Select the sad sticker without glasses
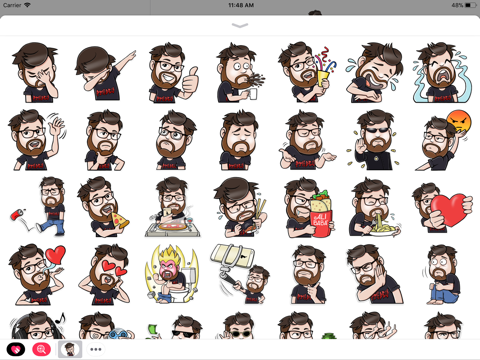Image resolution: width=480 pixels, height=360 pixels. [x=239, y=140]
